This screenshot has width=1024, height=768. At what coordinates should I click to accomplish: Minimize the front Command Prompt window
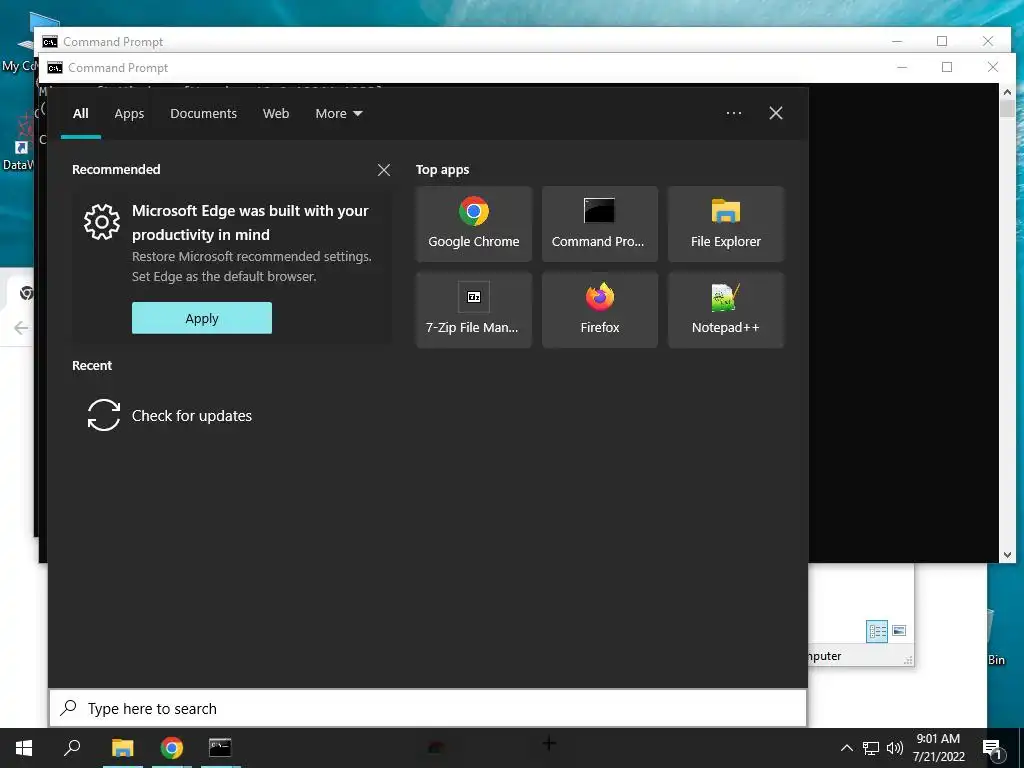click(x=902, y=67)
